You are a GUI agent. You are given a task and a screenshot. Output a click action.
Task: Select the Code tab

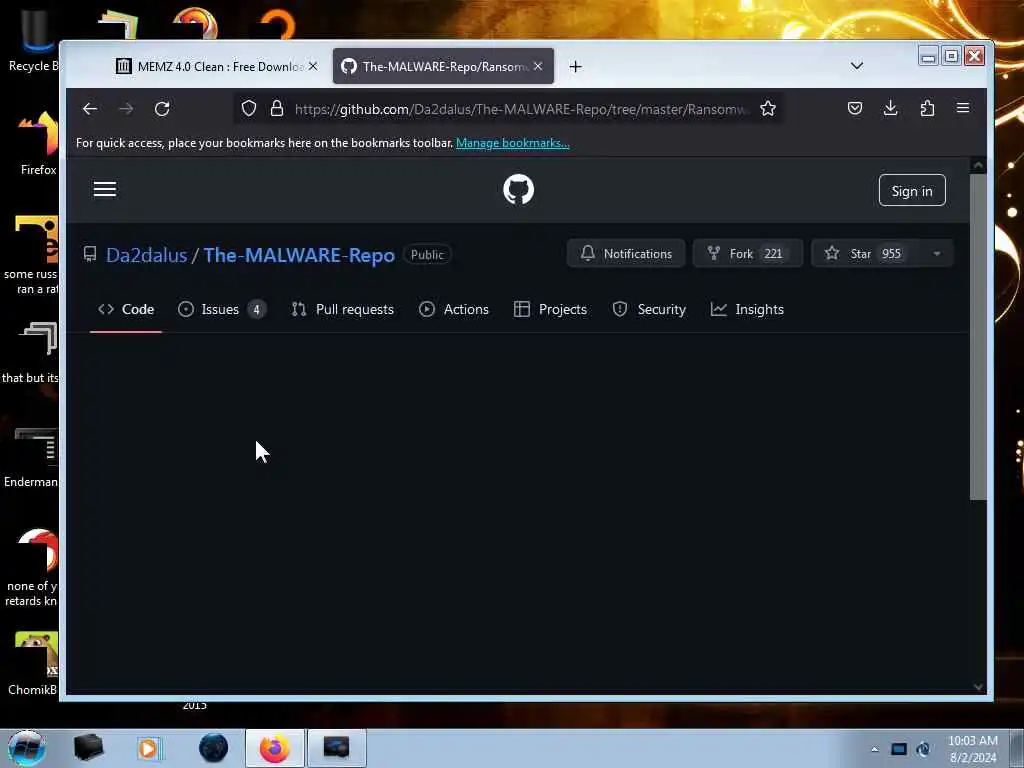pyautogui.click(x=126, y=310)
